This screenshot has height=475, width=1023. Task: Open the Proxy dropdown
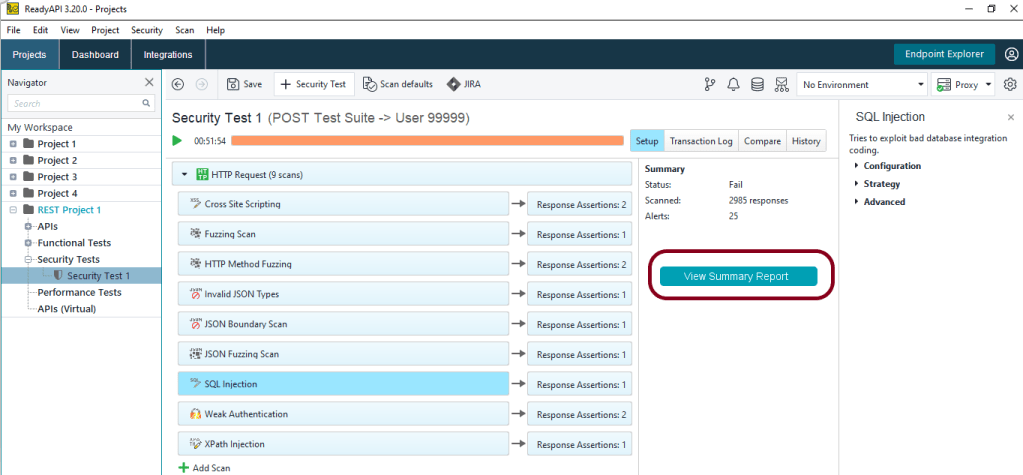point(962,85)
